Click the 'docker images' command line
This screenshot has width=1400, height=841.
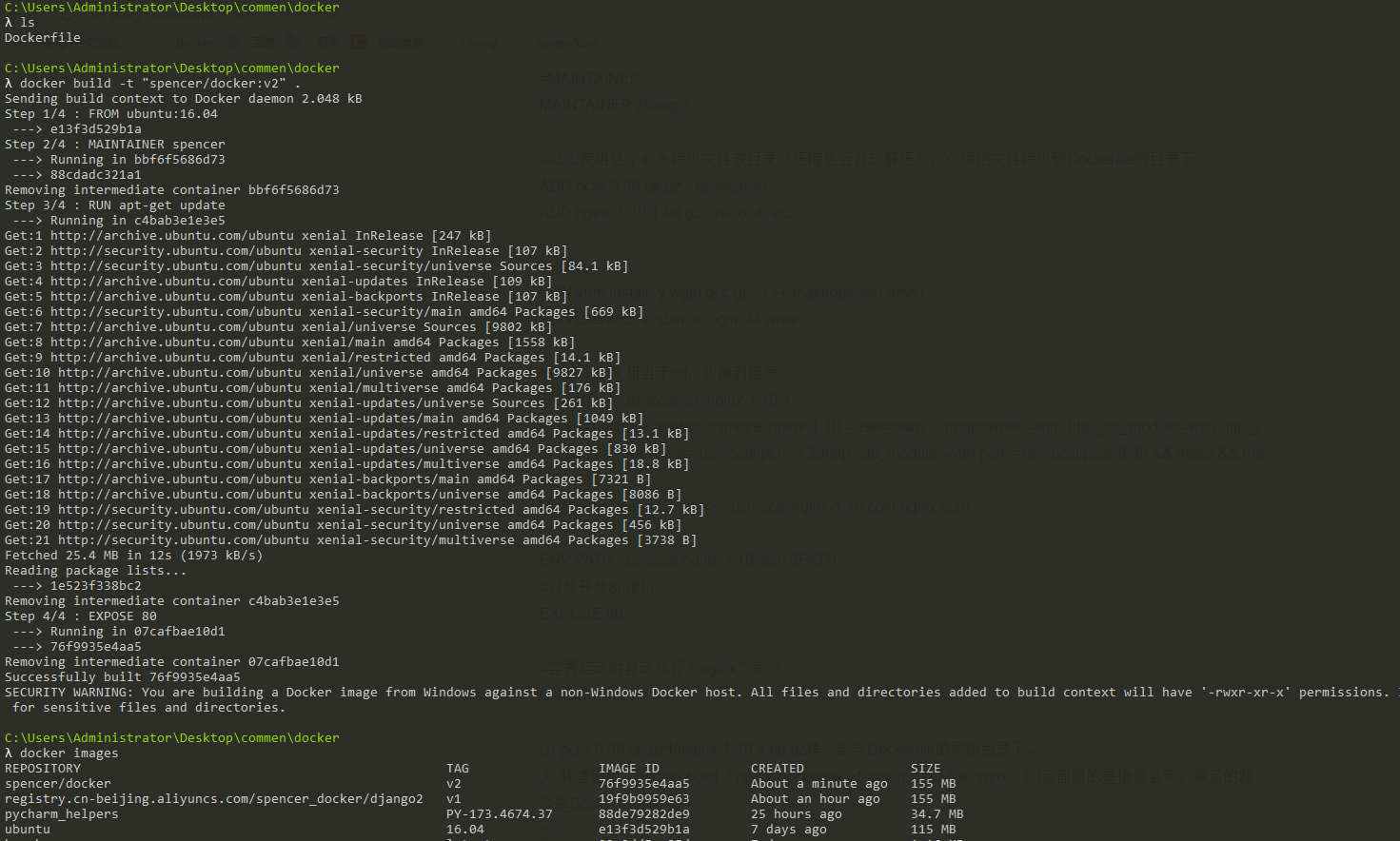pos(62,753)
